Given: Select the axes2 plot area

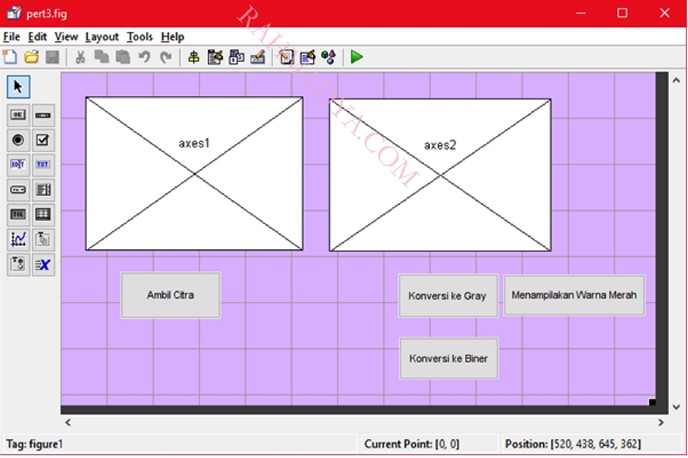Looking at the screenshot, I should [x=440, y=175].
